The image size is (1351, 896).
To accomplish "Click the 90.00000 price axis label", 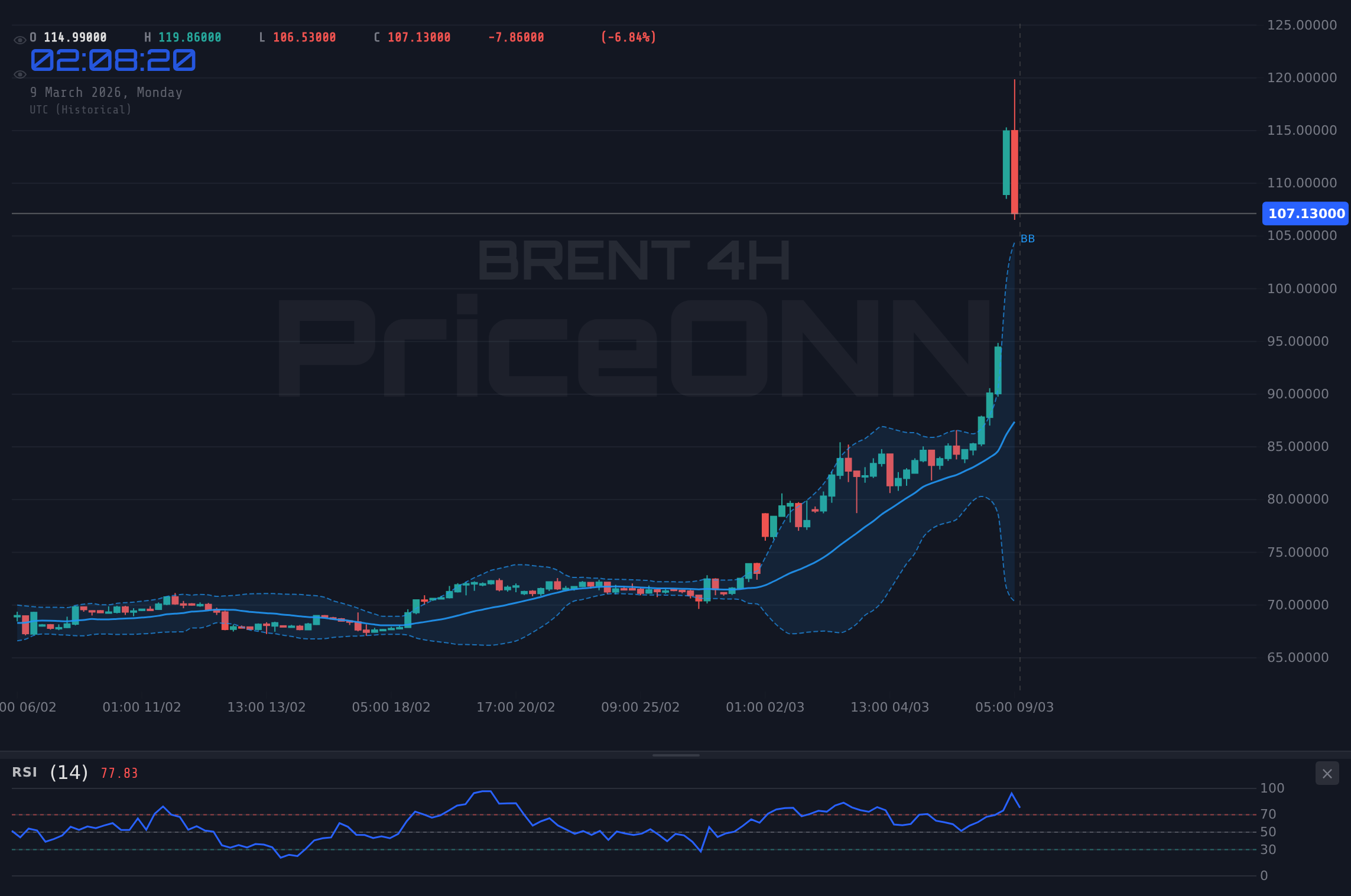I will click(x=1298, y=394).
